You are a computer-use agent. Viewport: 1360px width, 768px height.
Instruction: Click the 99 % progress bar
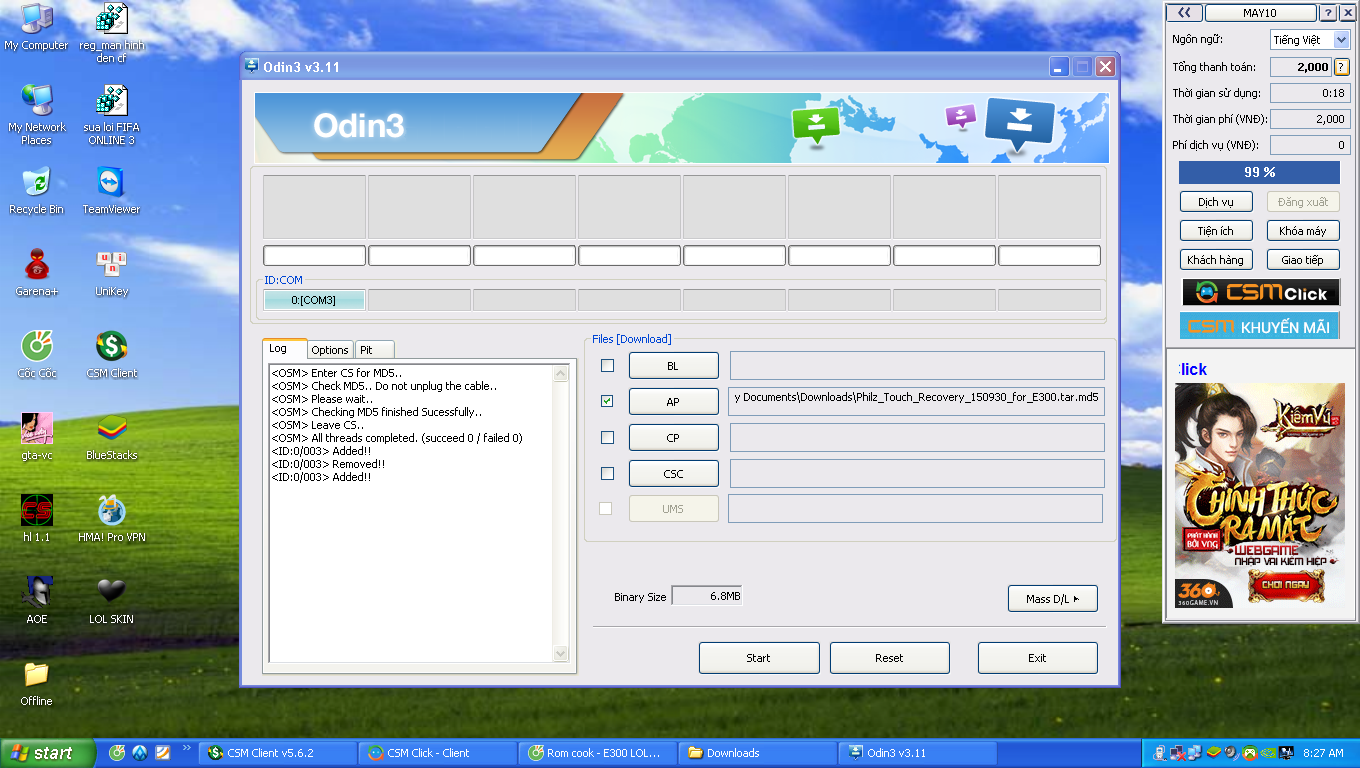pyautogui.click(x=1259, y=172)
